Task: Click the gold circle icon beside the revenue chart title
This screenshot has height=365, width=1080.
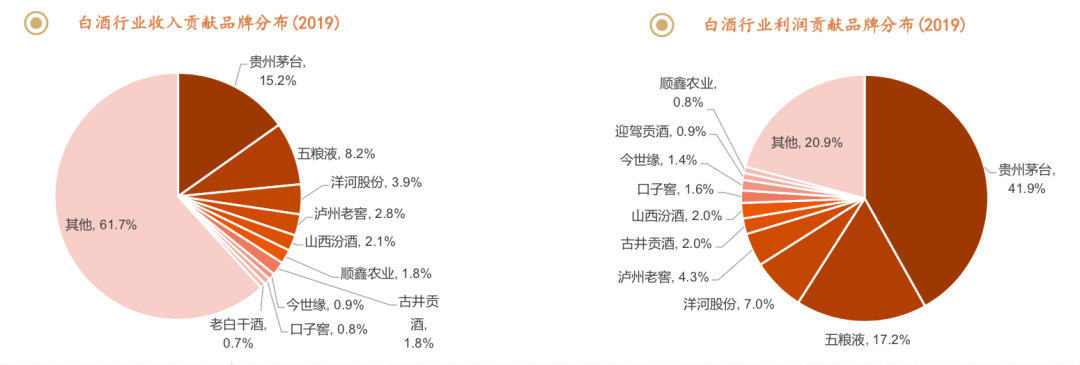Action: pos(36,23)
